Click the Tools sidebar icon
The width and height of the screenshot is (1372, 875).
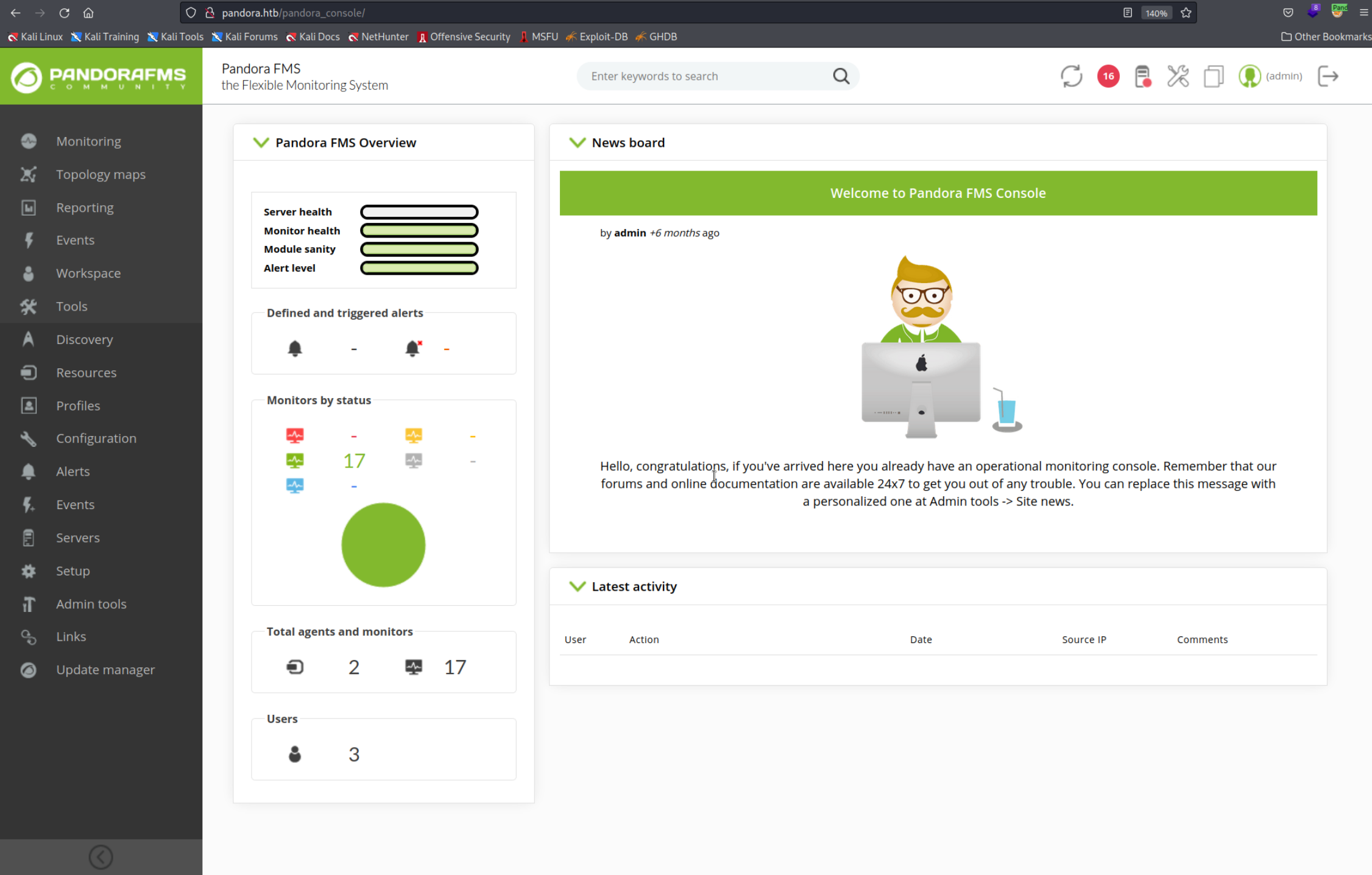click(29, 306)
